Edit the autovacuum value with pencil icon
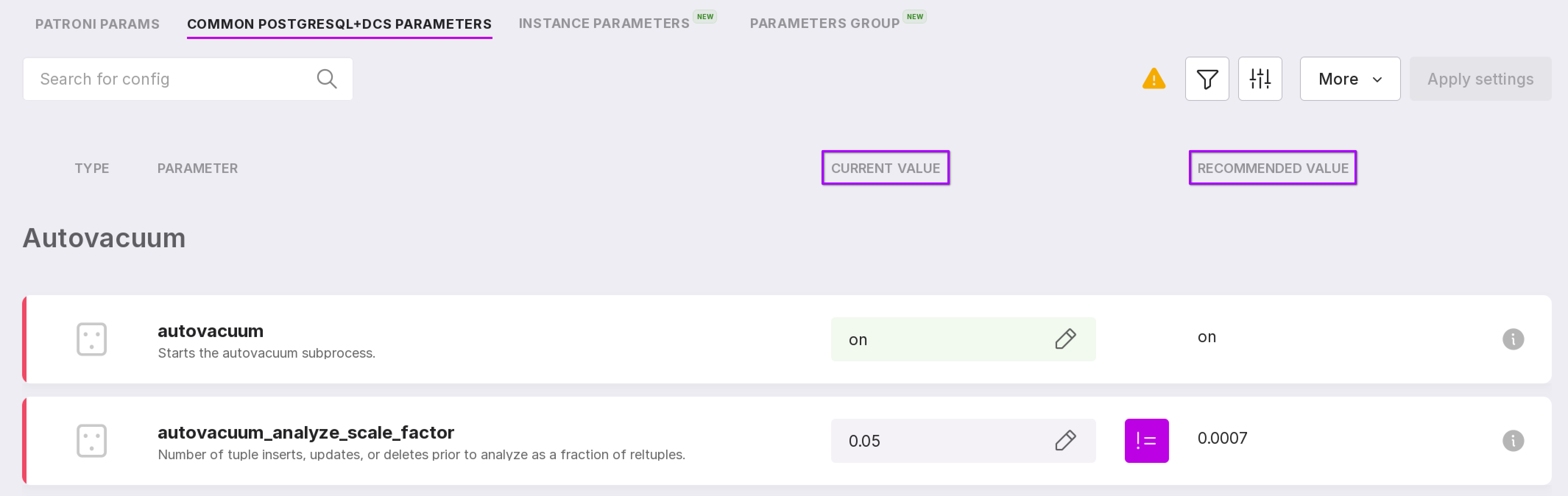This screenshot has height=496, width=1568. 1064,339
